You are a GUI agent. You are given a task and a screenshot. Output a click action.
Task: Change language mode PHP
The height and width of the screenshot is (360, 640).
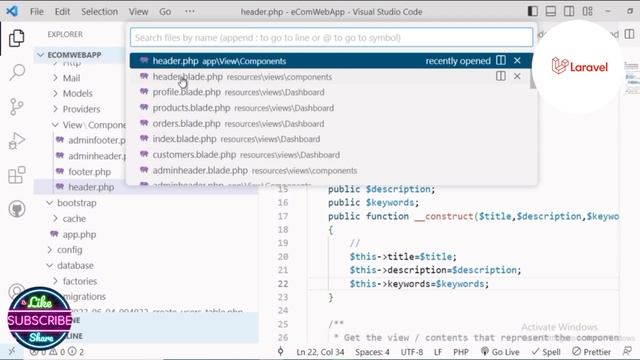pos(461,351)
